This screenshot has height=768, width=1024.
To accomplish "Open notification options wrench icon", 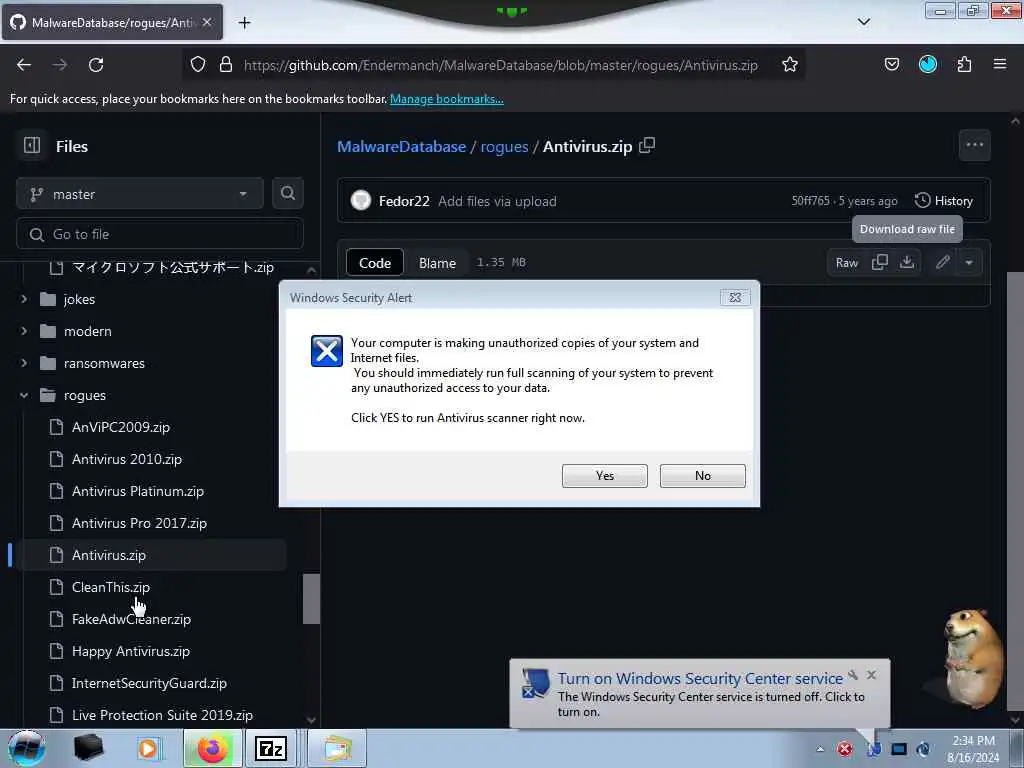I will tap(853, 675).
